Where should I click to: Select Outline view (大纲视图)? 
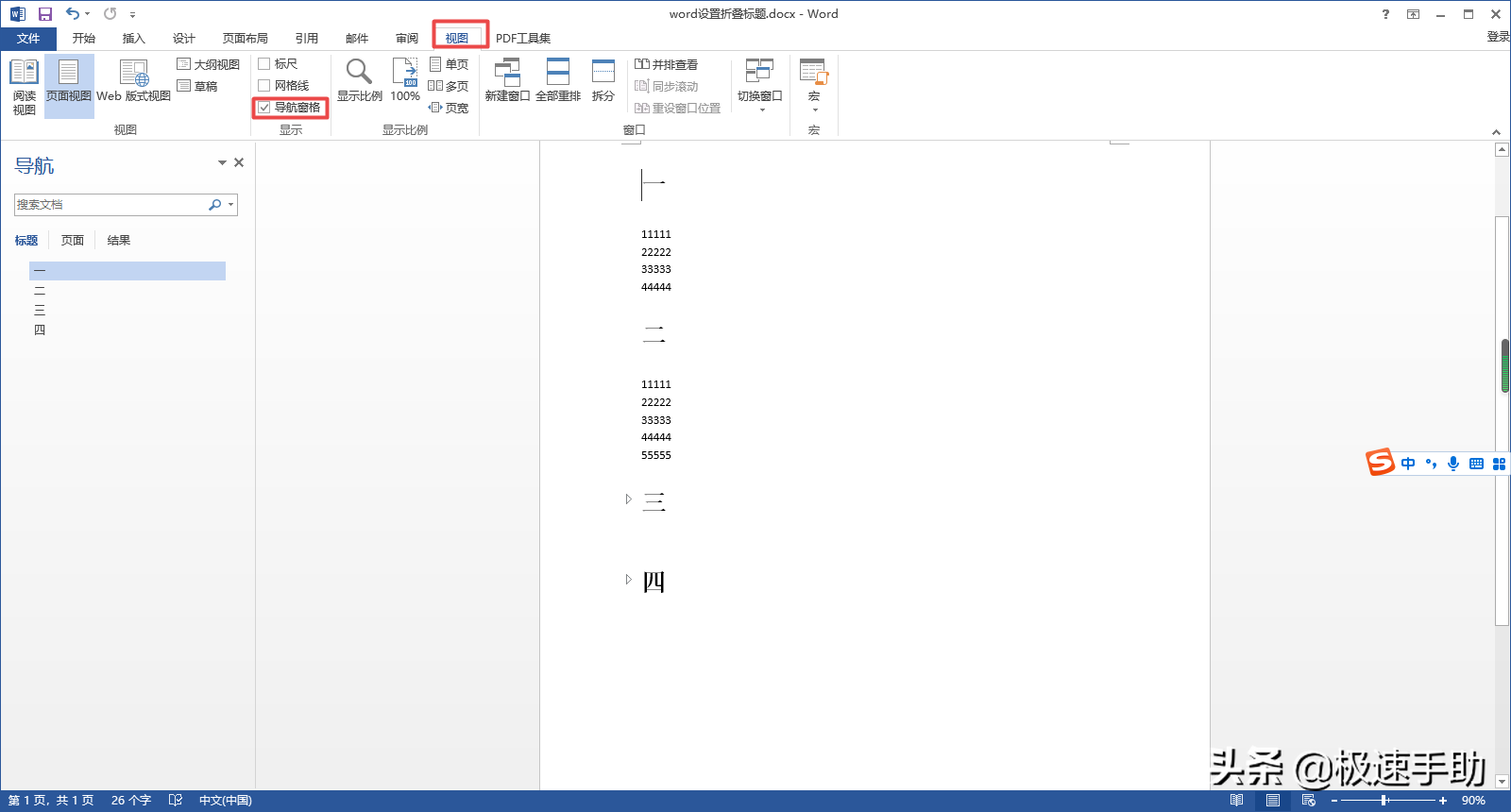pyautogui.click(x=209, y=64)
